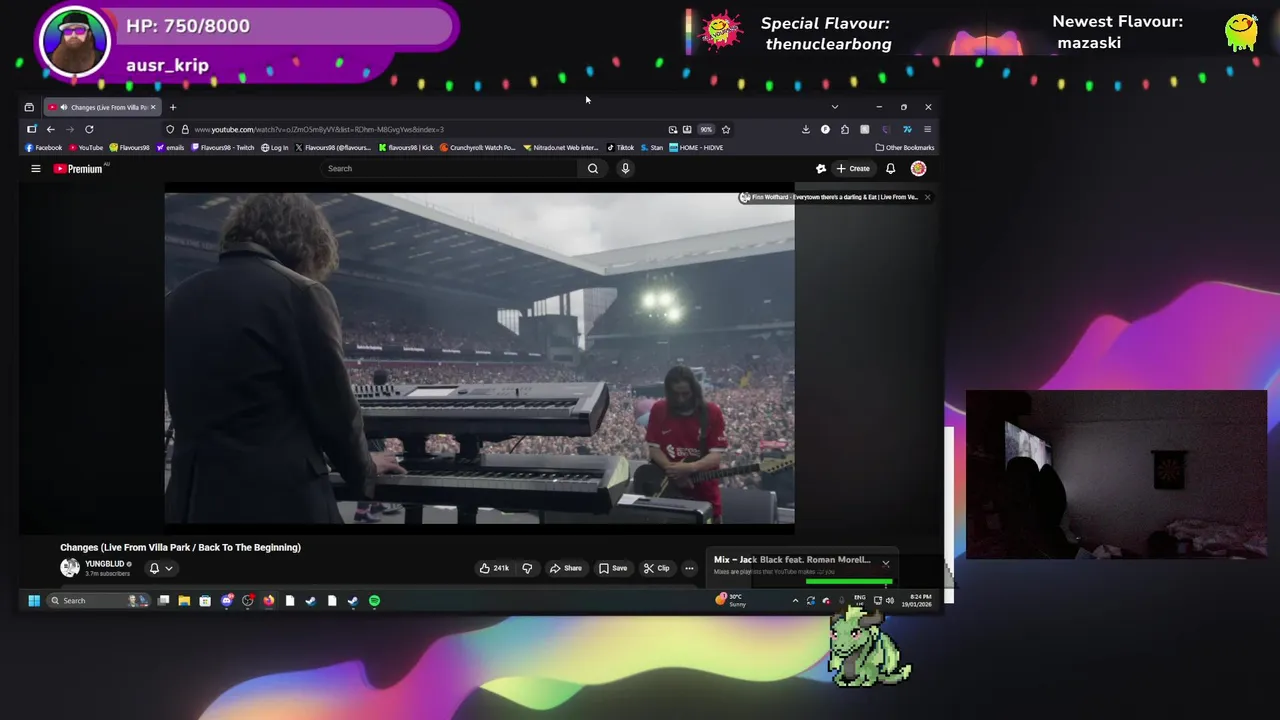Open YouTube notifications bell in header

[x=890, y=169]
